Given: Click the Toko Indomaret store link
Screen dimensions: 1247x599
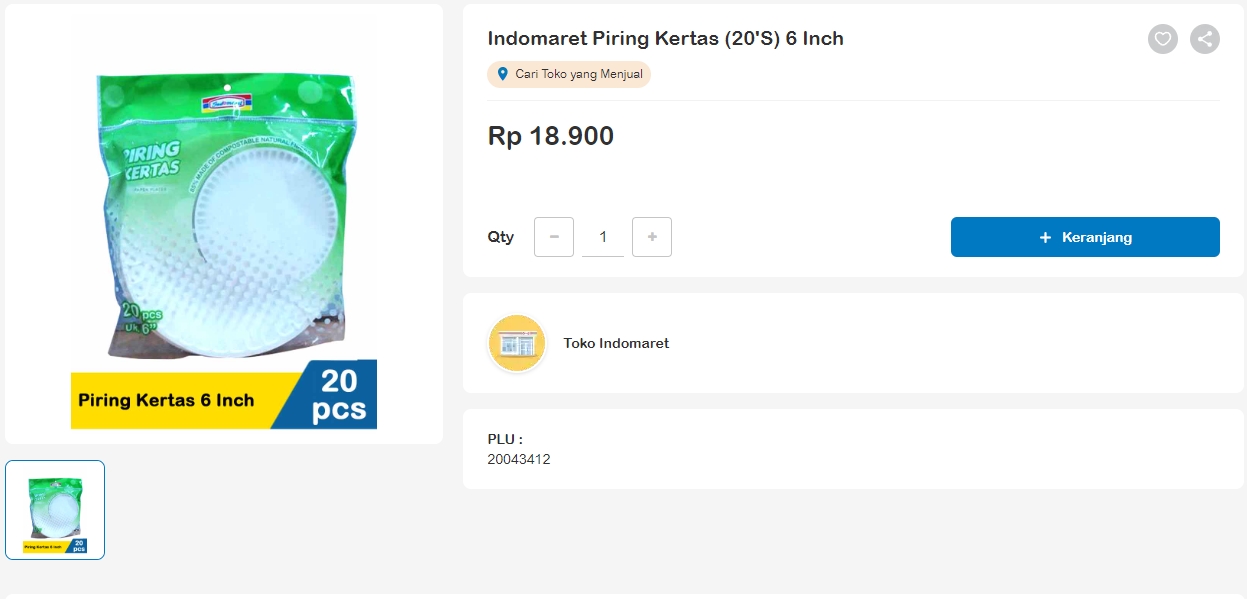Looking at the screenshot, I should (616, 343).
